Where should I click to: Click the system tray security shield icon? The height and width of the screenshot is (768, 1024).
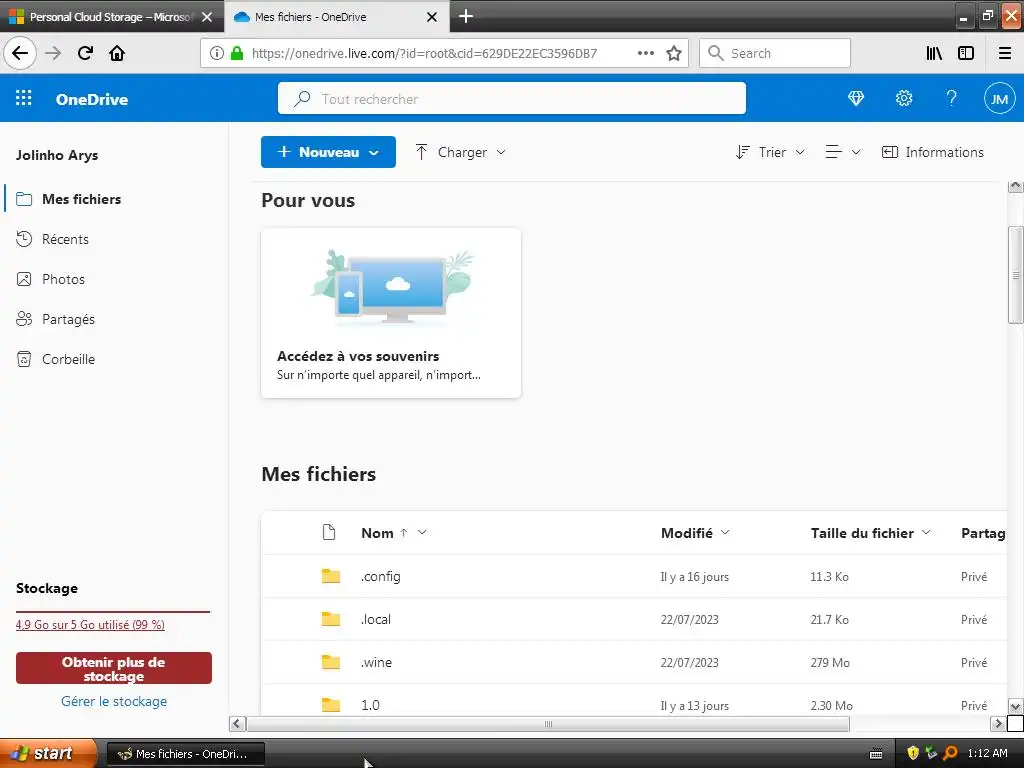click(913, 753)
